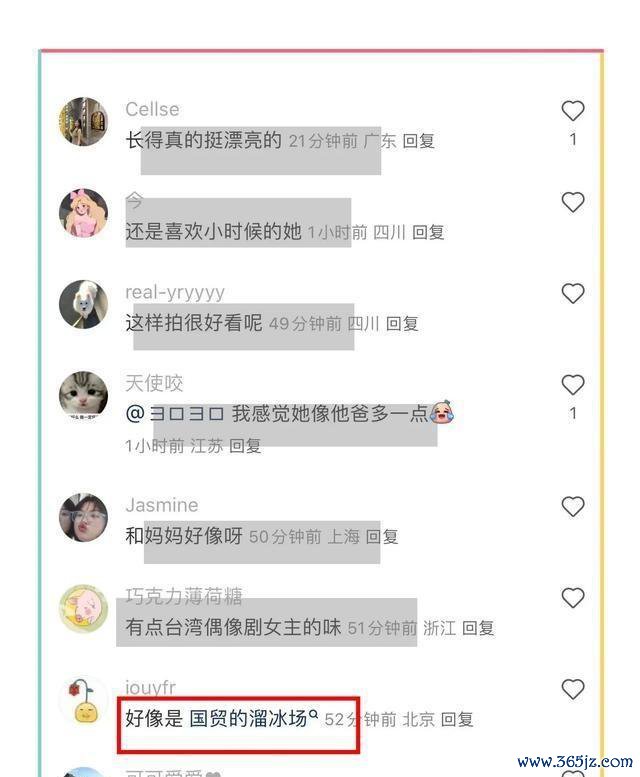Screen dimensions: 640x777
Task: Like 巧克力薄荷糖's comment with the heart
Action: click(573, 598)
